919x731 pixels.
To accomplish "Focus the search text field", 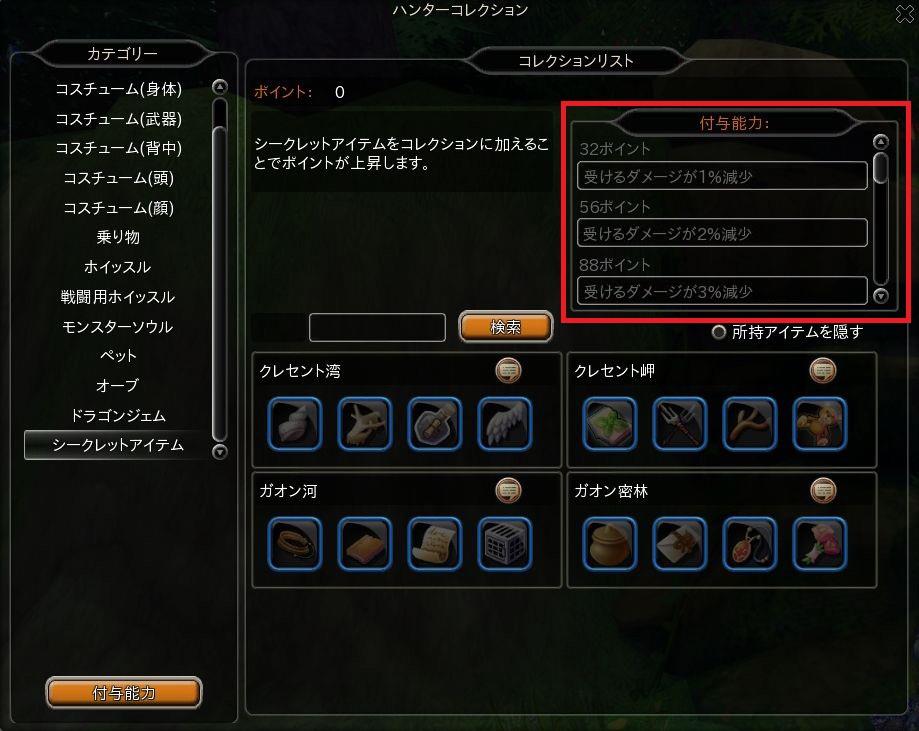I will (x=377, y=327).
